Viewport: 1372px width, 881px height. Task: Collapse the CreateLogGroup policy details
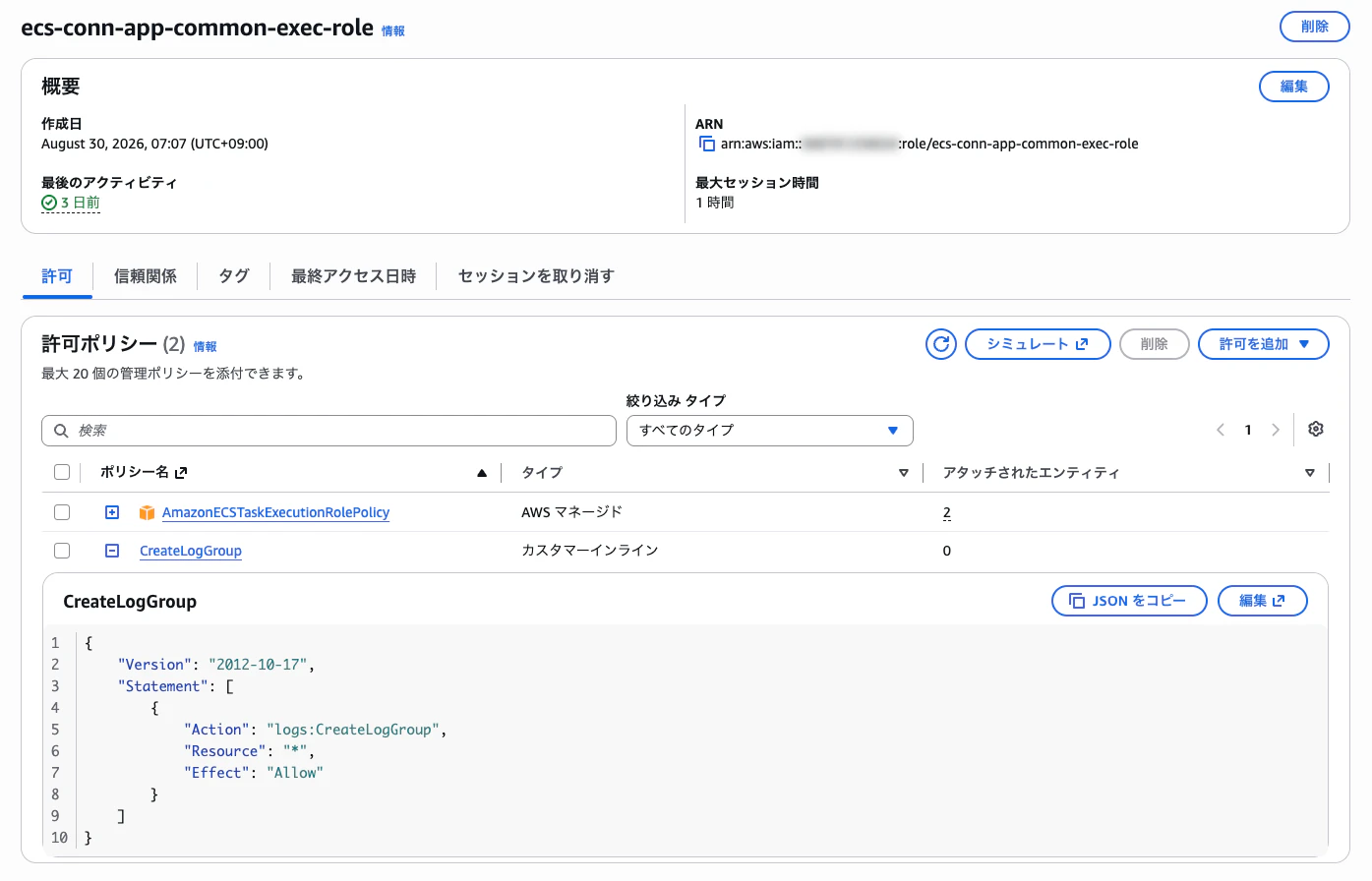click(x=112, y=551)
